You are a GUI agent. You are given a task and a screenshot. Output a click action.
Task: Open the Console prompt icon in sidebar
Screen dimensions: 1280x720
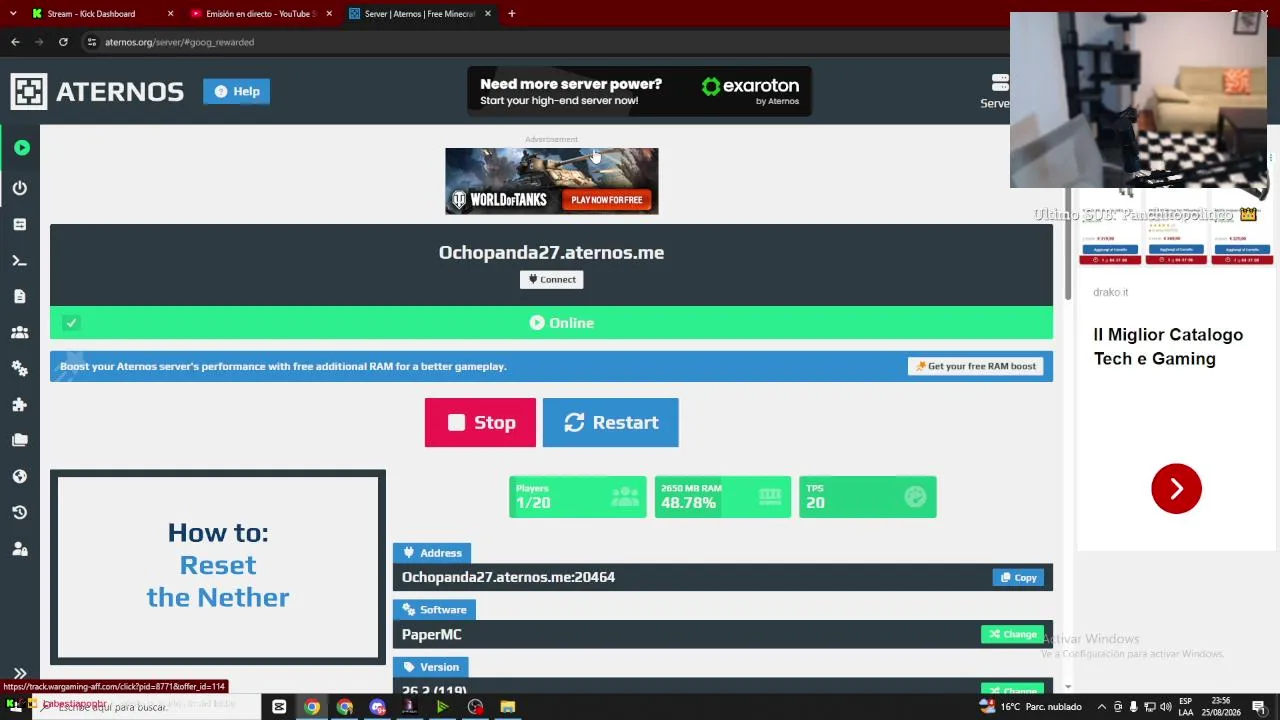point(20,260)
